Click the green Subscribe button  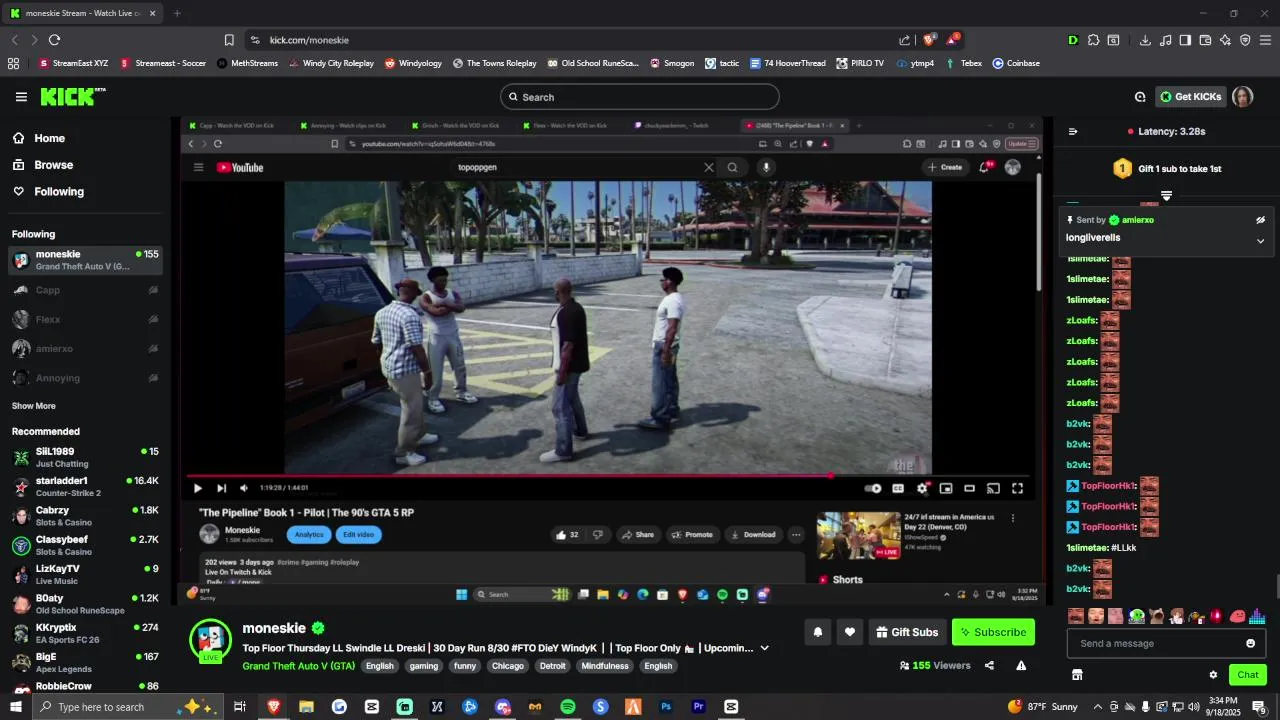(x=993, y=632)
